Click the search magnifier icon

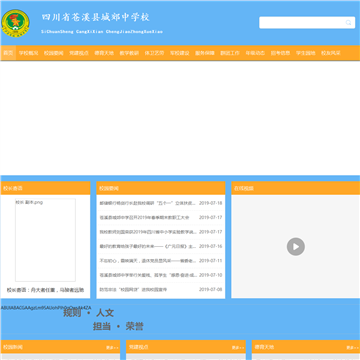348,23
